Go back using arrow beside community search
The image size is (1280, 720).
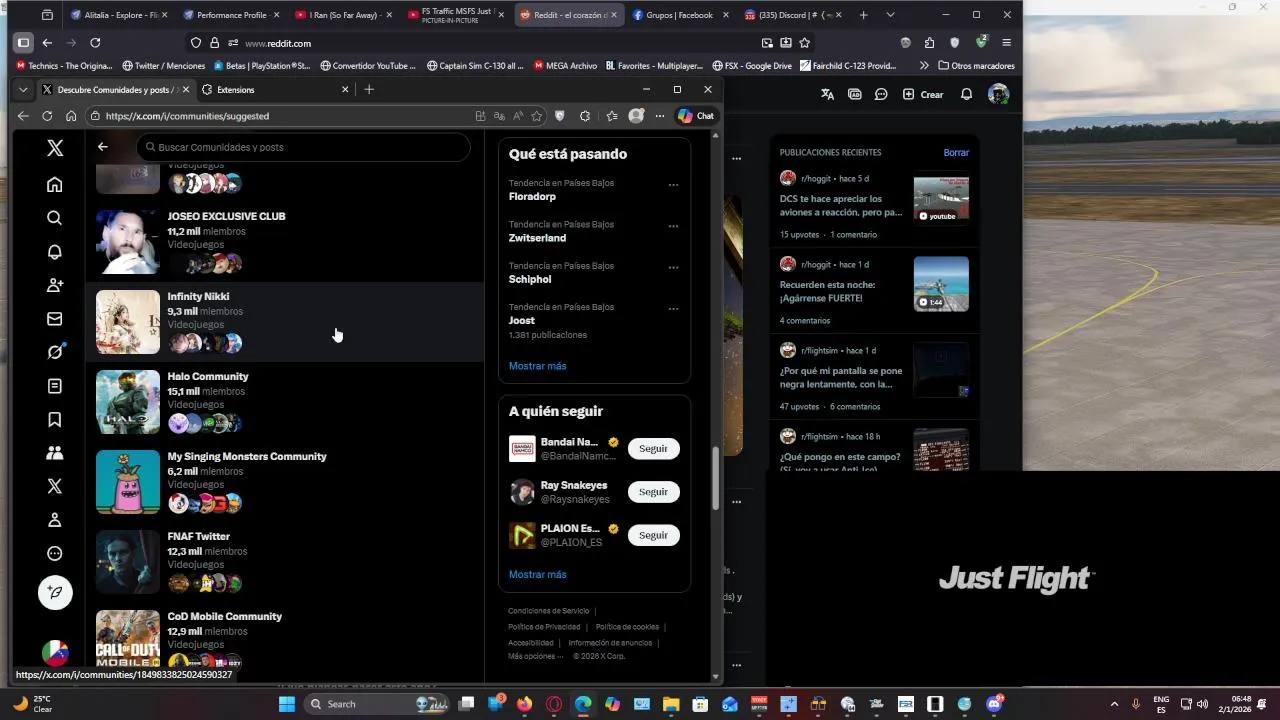(102, 147)
